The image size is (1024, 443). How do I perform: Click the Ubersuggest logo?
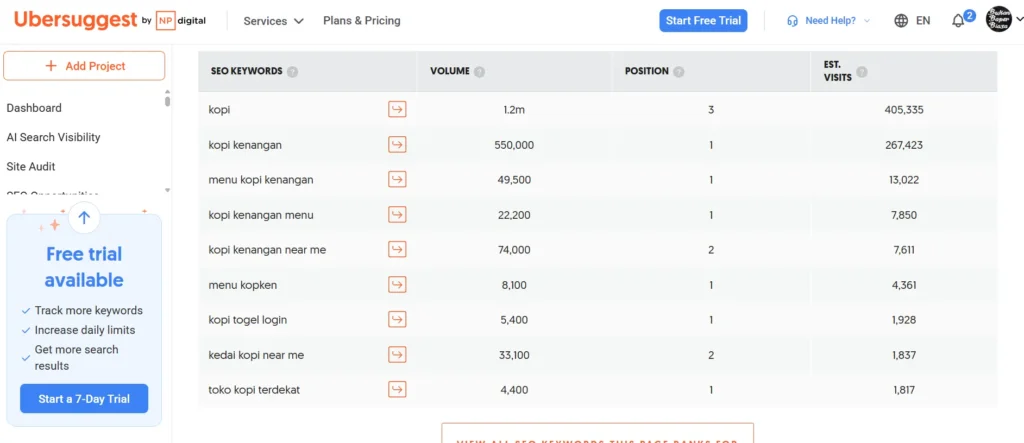pyautogui.click(x=76, y=20)
